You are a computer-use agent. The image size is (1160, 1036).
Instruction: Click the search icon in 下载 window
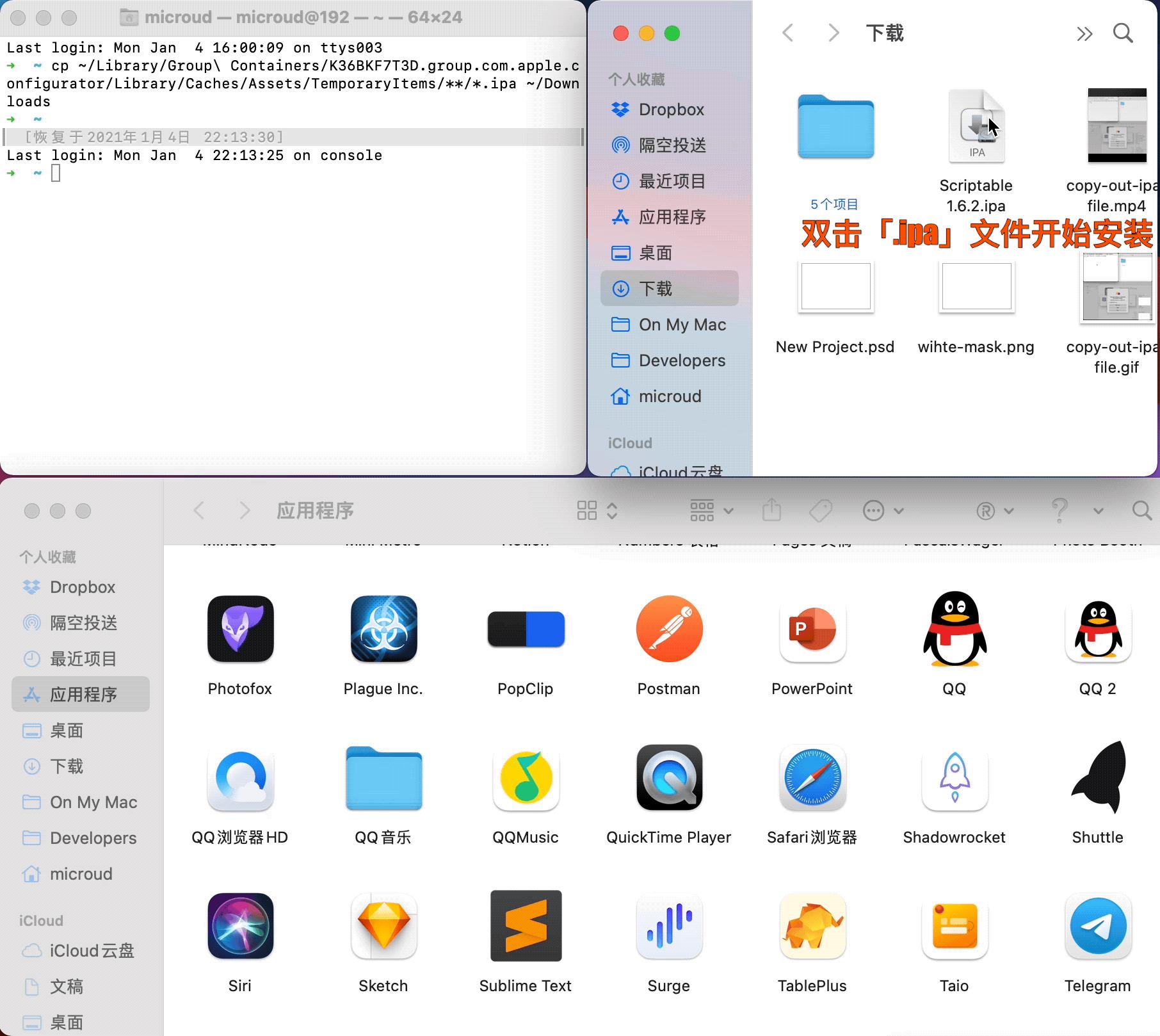(x=1123, y=33)
